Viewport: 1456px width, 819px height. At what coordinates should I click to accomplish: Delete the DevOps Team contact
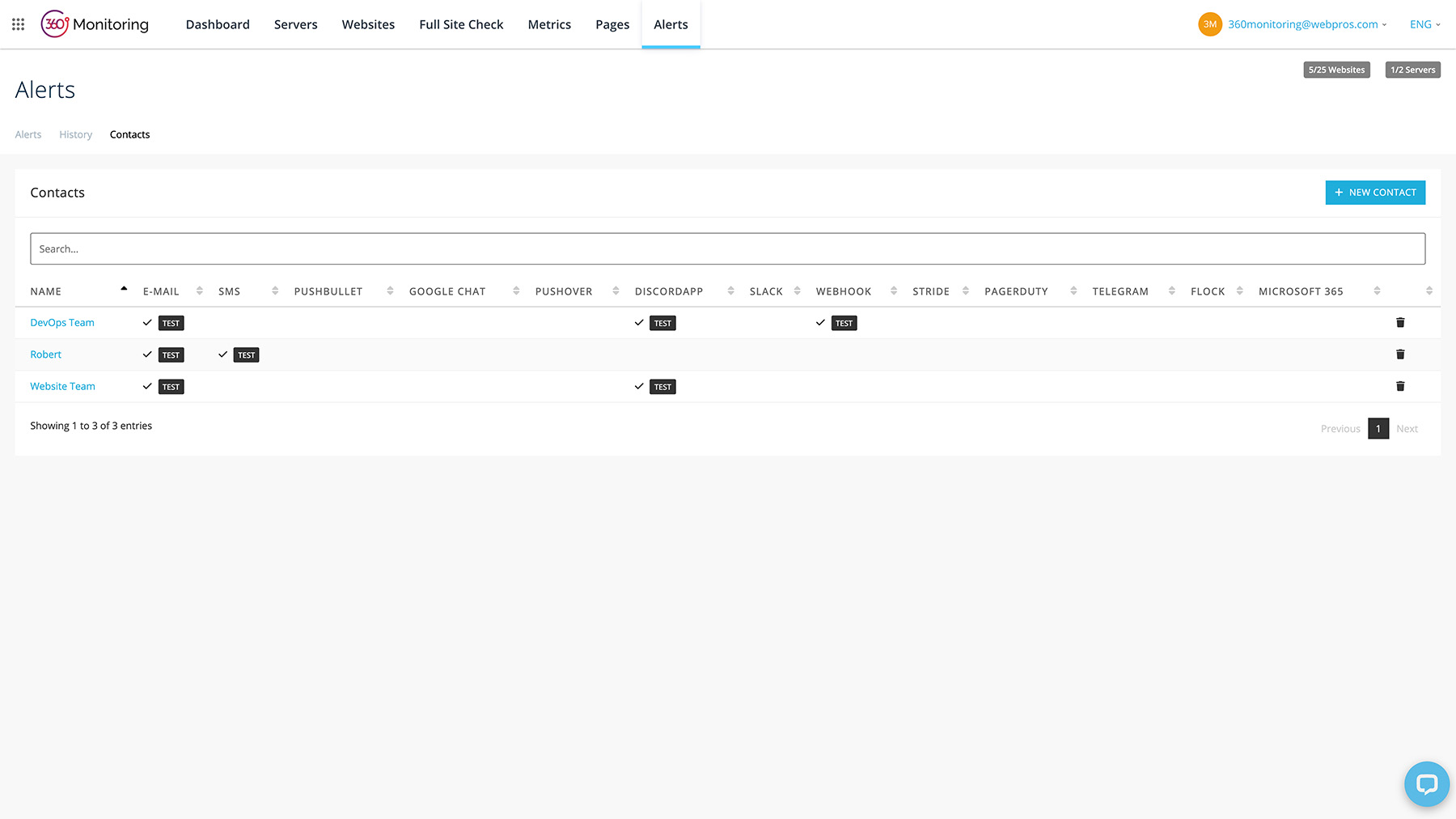click(x=1400, y=322)
